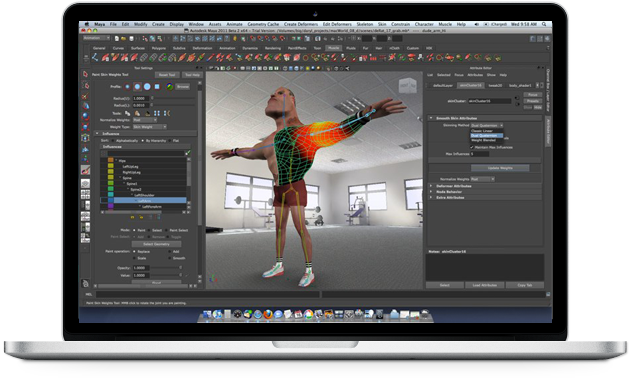Viewport: 632px width, 378px height.
Task: Click the Select Geometry button
Action: (x=156, y=244)
